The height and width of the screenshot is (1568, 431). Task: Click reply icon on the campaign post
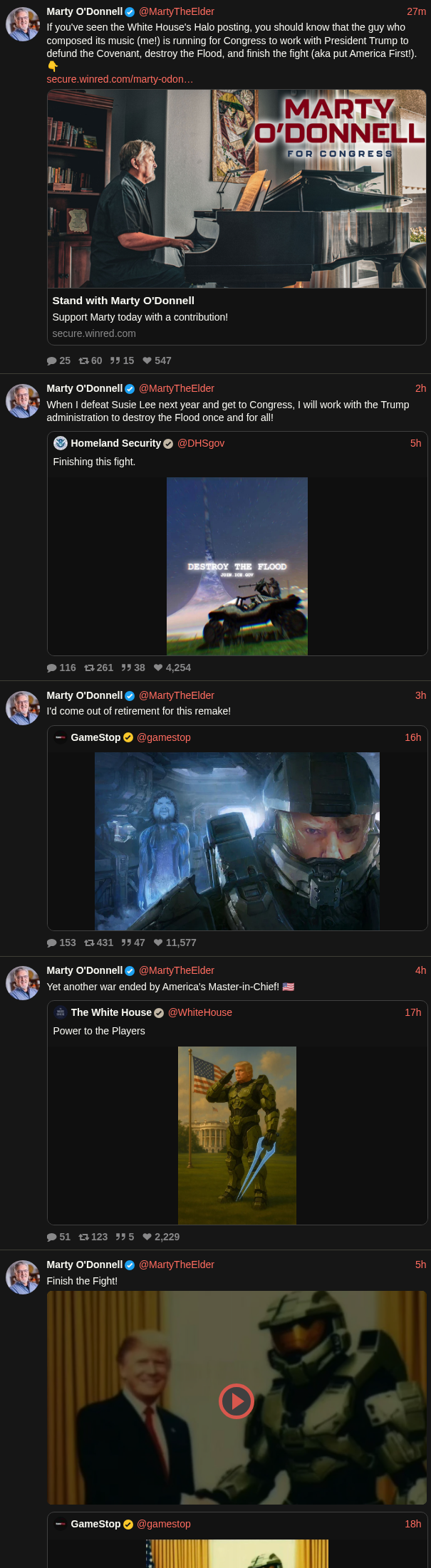[x=51, y=360]
